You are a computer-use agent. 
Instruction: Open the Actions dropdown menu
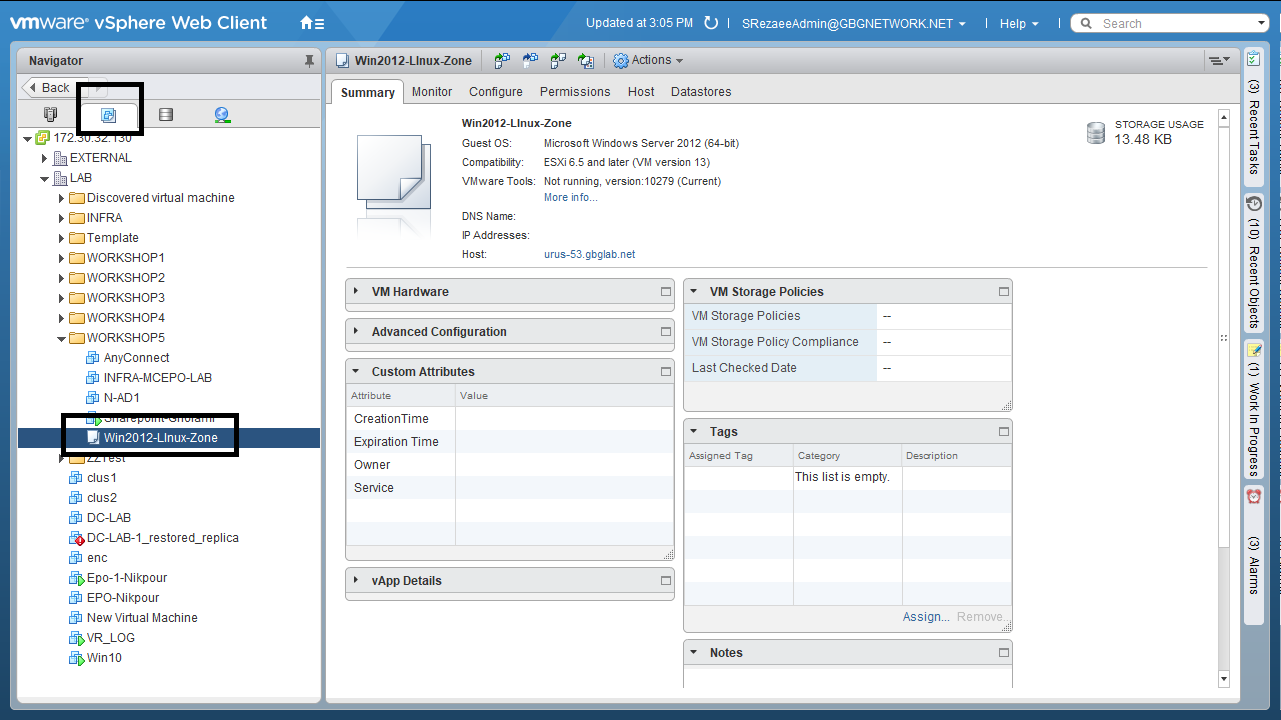pos(648,61)
